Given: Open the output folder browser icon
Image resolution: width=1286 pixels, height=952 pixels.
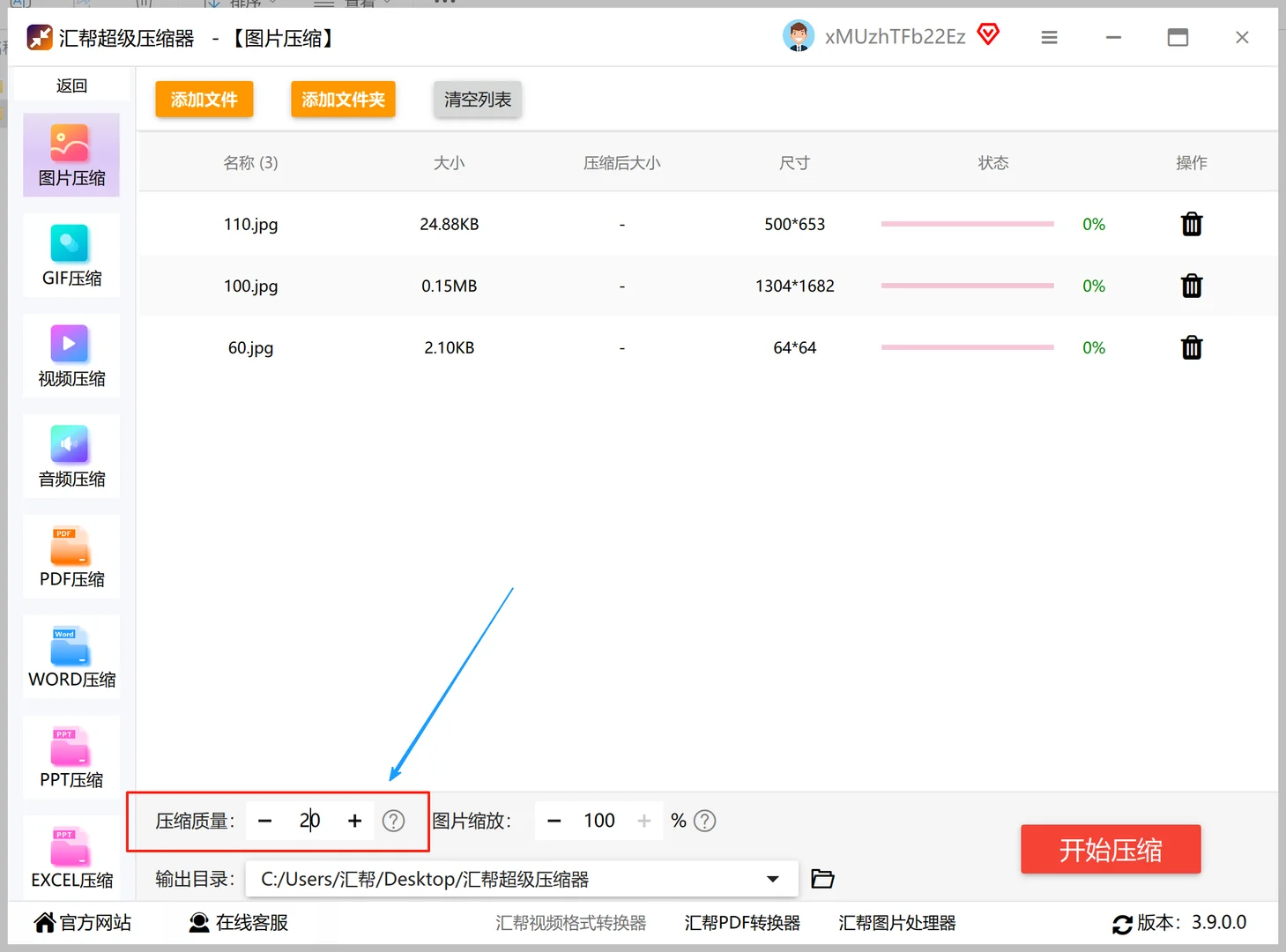Looking at the screenshot, I should click(821, 878).
